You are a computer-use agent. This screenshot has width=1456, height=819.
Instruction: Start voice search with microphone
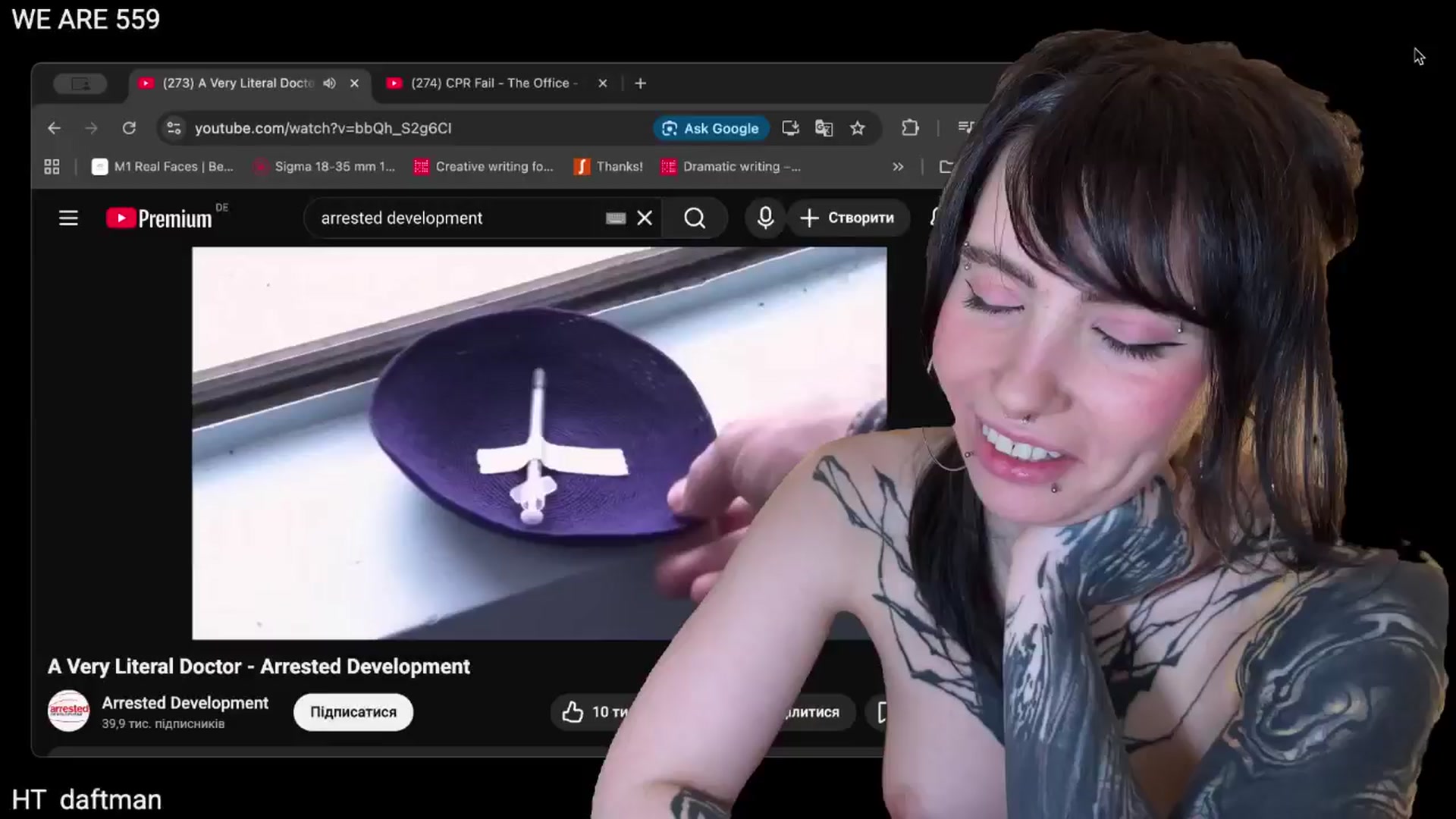tap(765, 218)
